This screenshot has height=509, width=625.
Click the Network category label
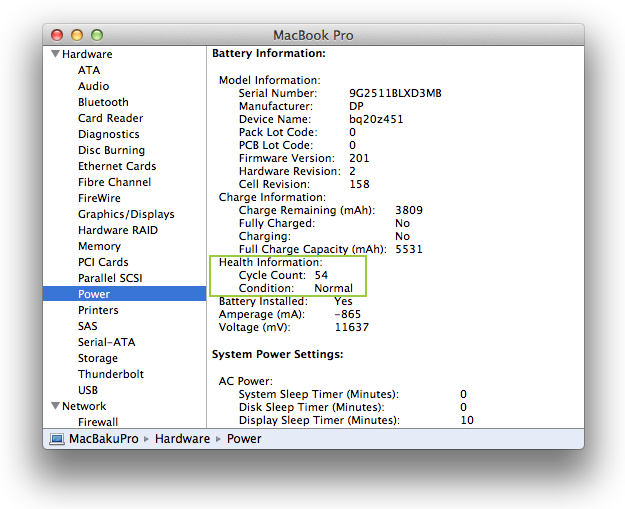[84, 406]
